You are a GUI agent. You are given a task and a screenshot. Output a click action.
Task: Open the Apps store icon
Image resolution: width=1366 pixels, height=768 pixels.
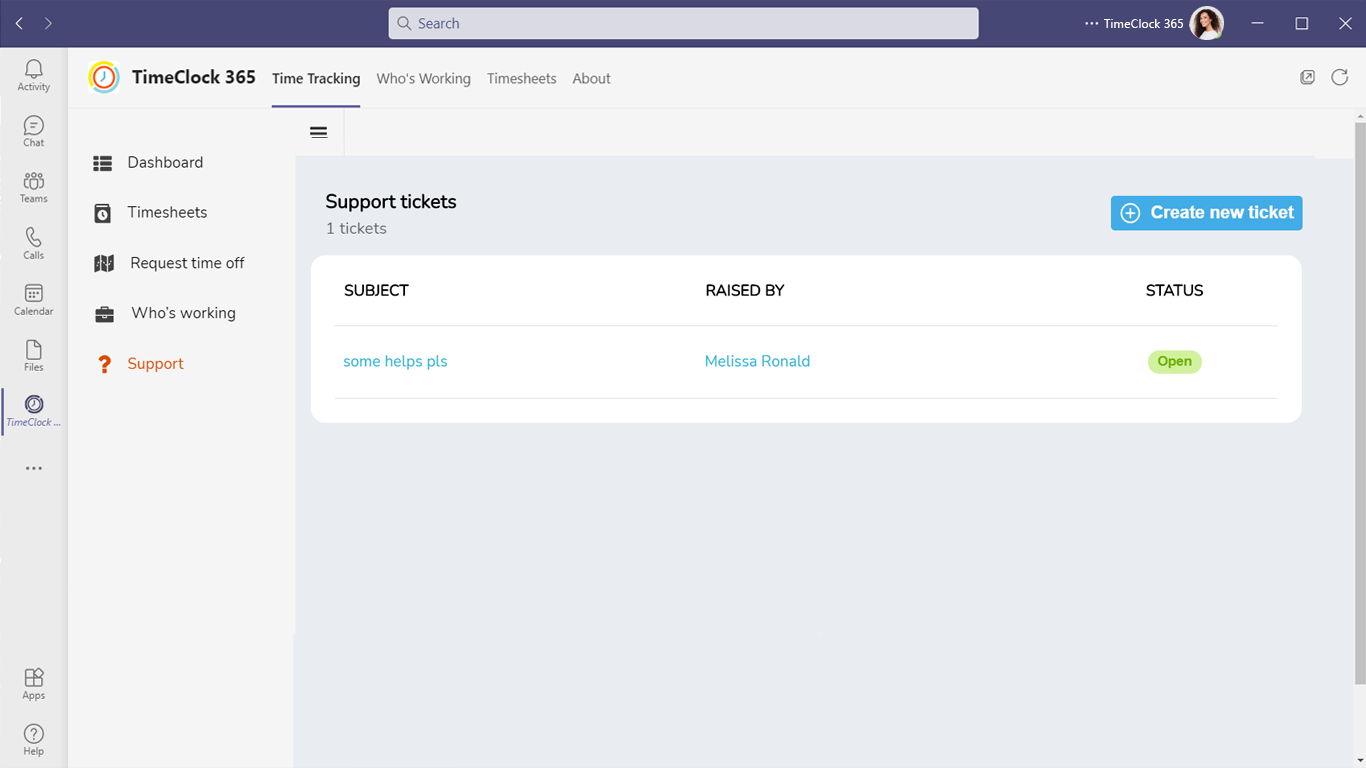point(34,683)
